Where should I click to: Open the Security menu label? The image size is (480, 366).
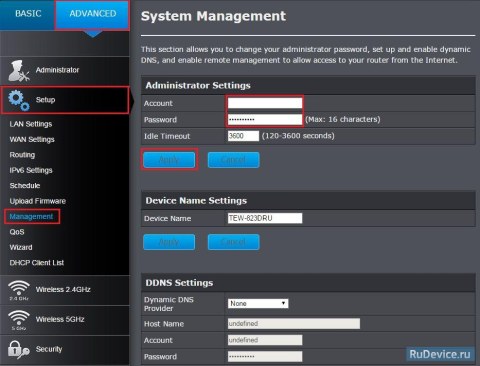pyautogui.click(x=49, y=349)
